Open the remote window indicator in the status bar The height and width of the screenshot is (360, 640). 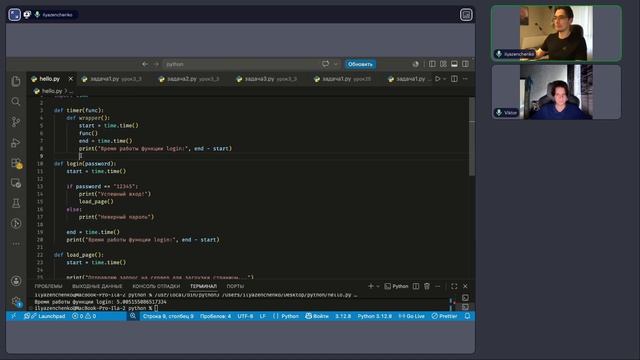[13, 316]
